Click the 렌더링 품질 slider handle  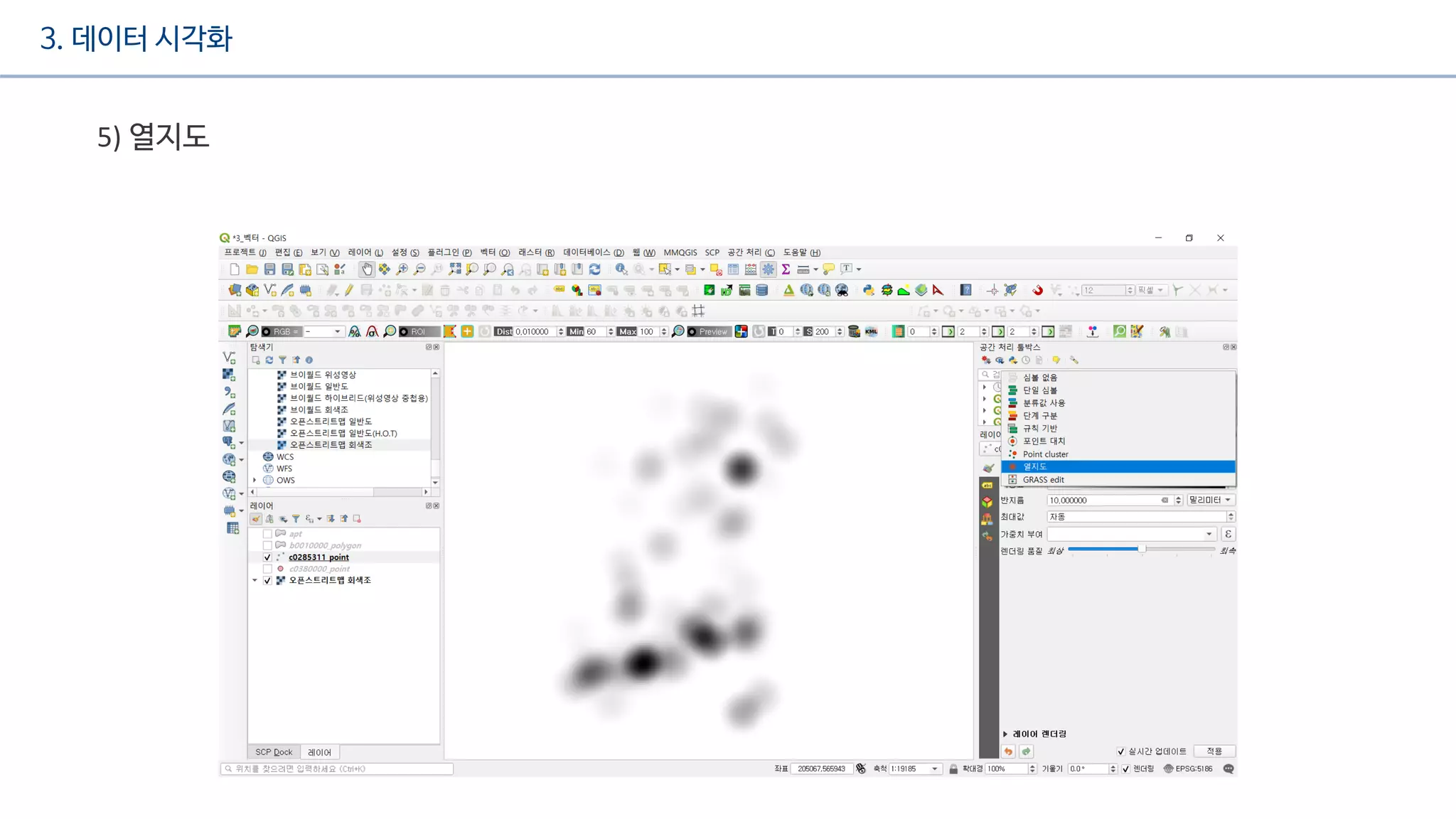[x=1142, y=549]
